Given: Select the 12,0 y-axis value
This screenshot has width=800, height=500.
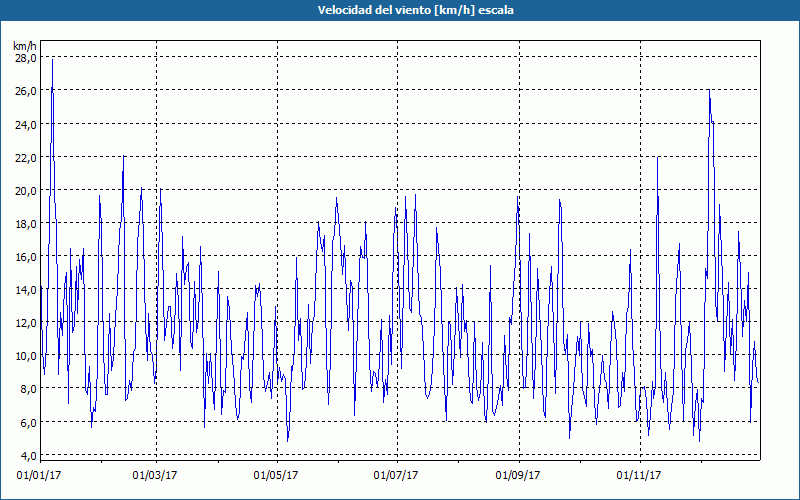Looking at the screenshot, I should pyautogui.click(x=26, y=323).
